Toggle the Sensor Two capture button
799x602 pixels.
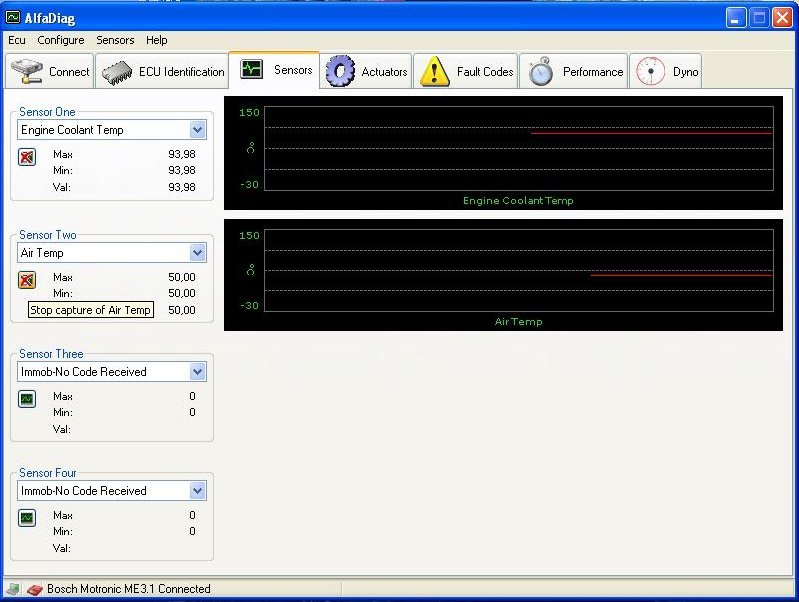click(27, 279)
